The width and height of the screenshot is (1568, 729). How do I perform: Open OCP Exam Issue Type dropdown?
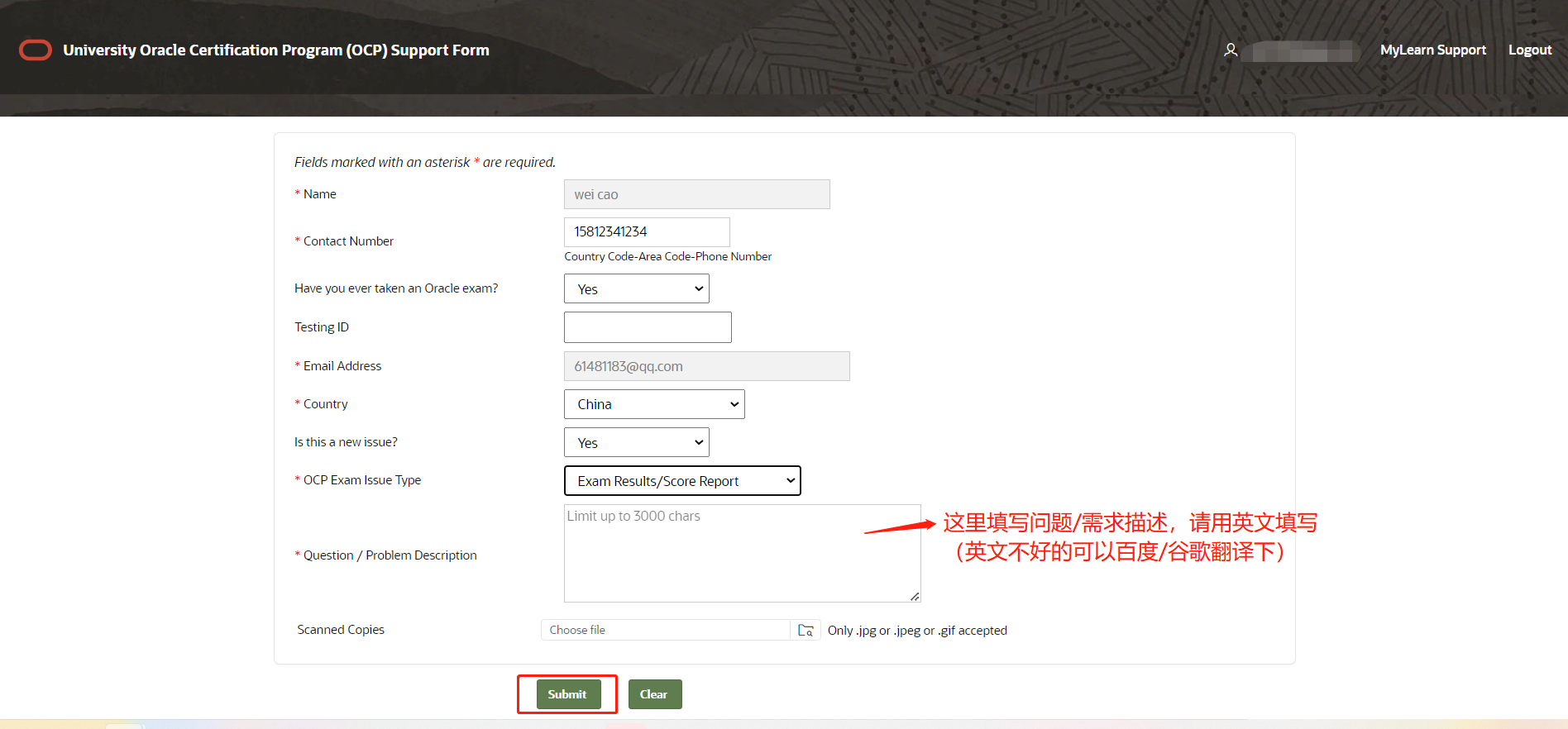click(x=682, y=480)
